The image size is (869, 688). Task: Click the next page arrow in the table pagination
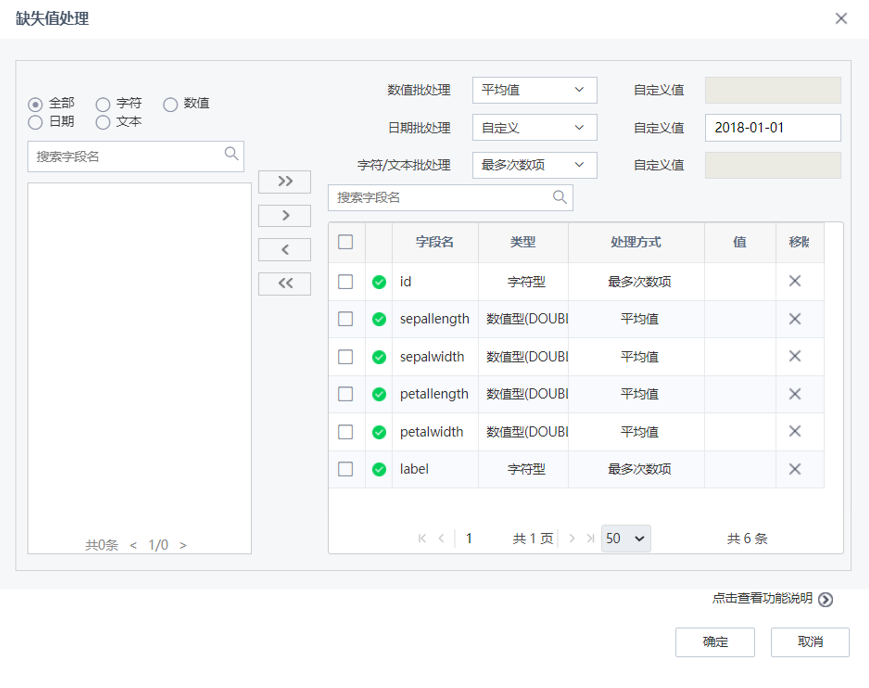[x=570, y=538]
